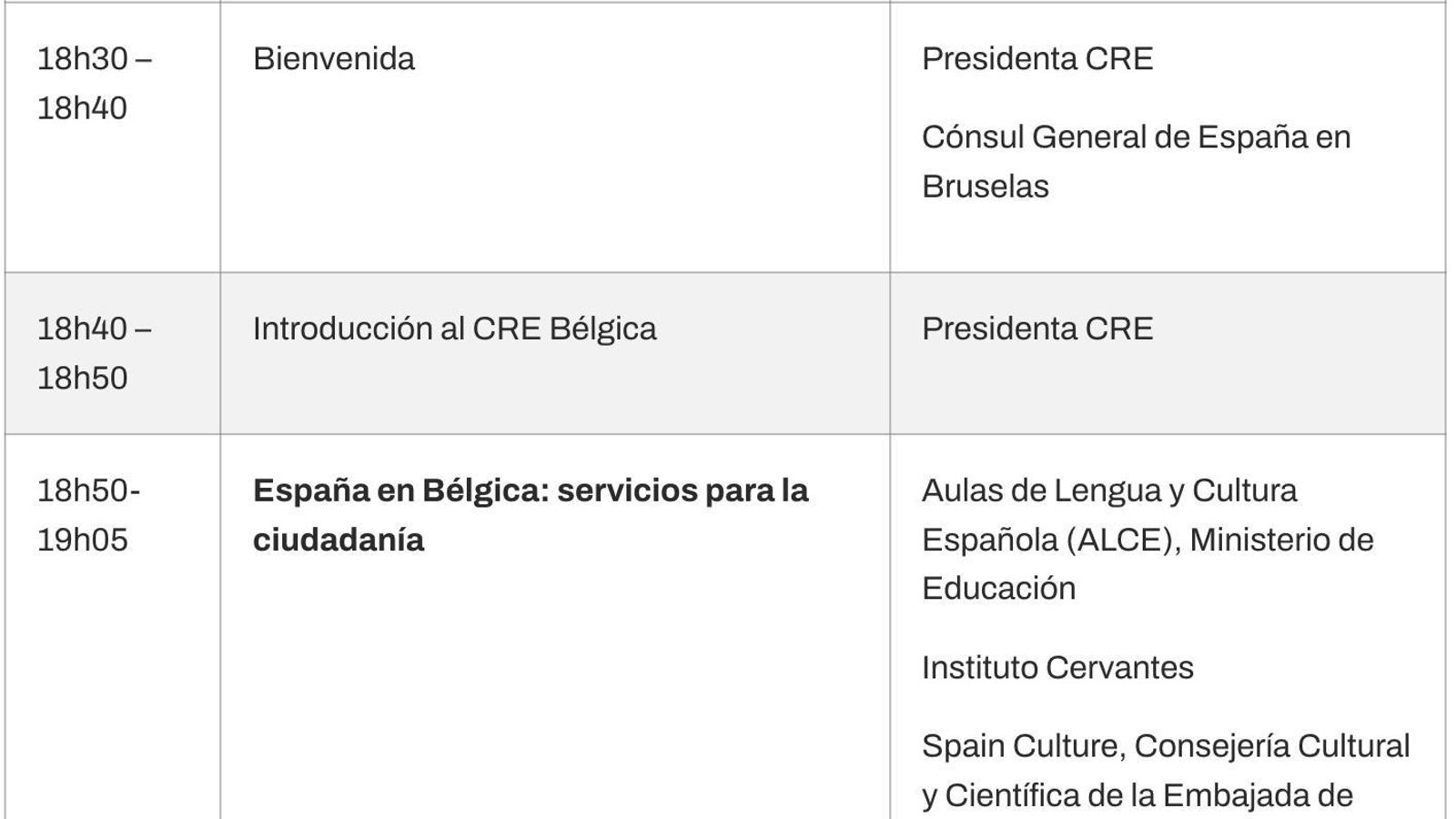Click the "19h05" end time
This screenshot has height=819, width=1456.
tap(82, 541)
